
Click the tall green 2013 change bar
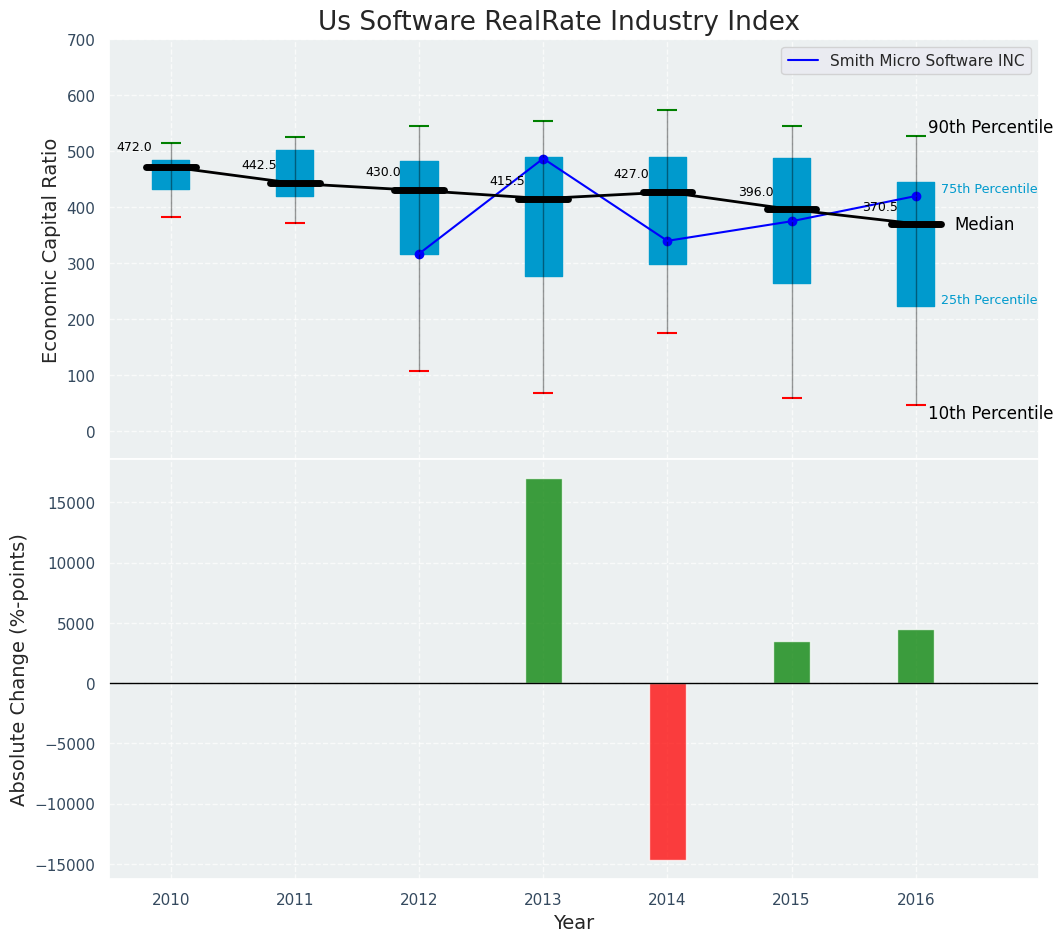[543, 581]
